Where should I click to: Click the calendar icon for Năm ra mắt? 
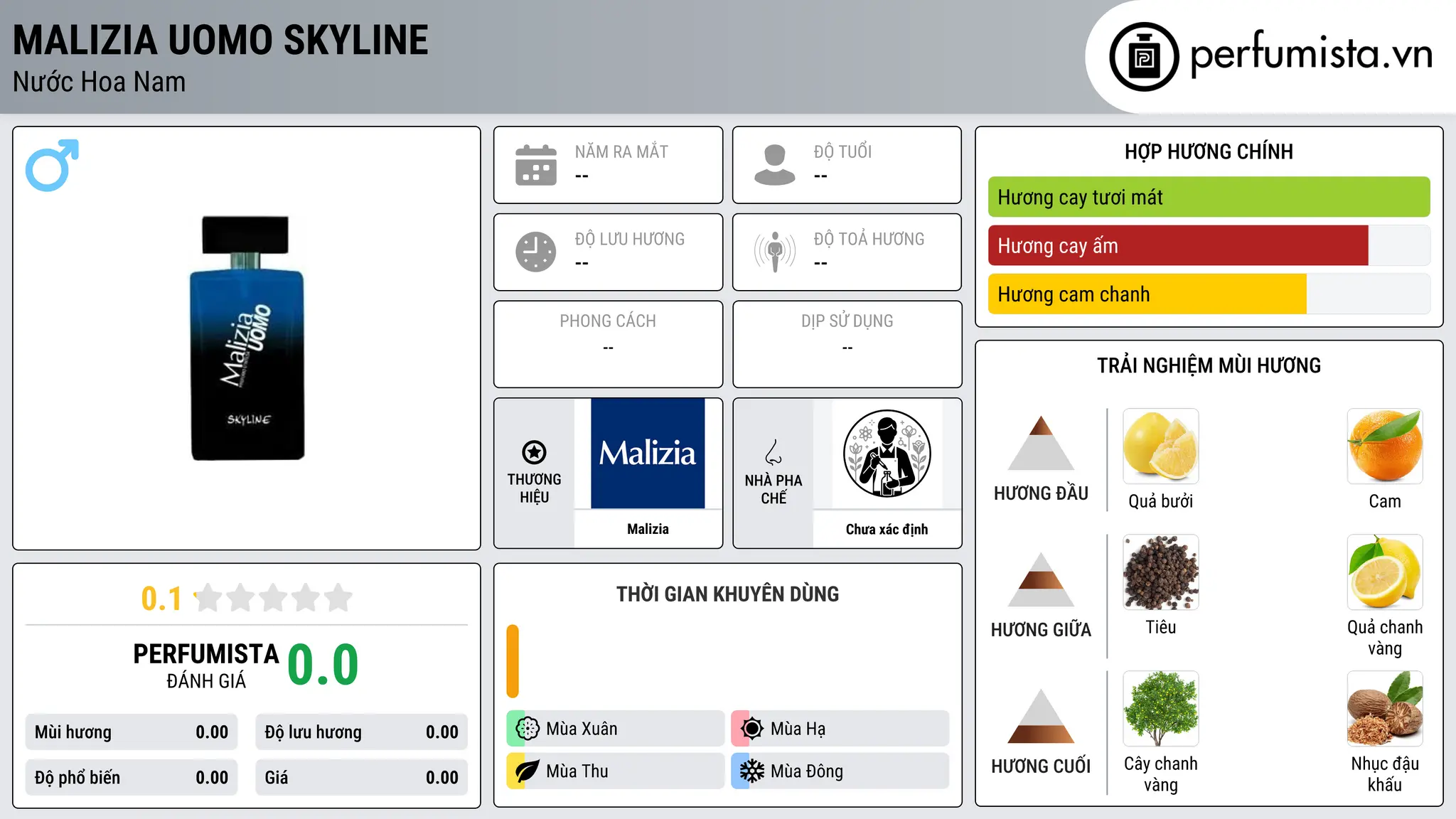tap(536, 165)
